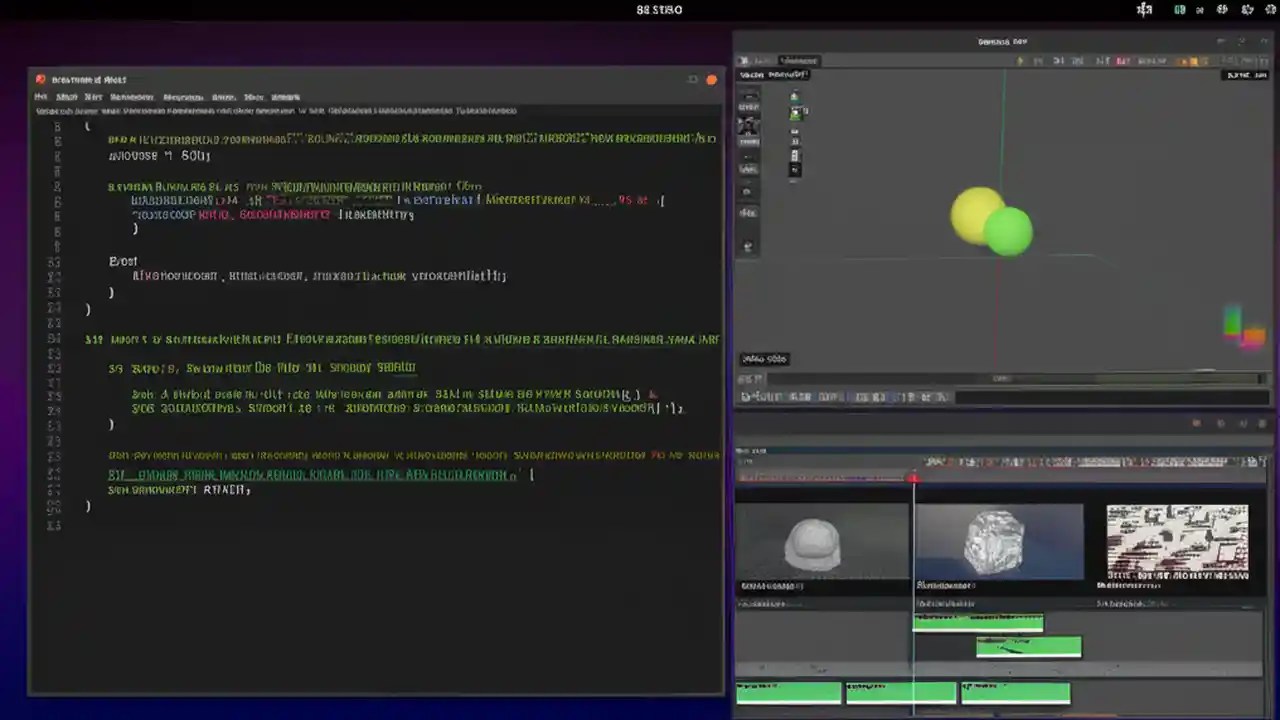Click the green play icon in the viewport header
The image size is (1280, 720).
coord(1018,61)
